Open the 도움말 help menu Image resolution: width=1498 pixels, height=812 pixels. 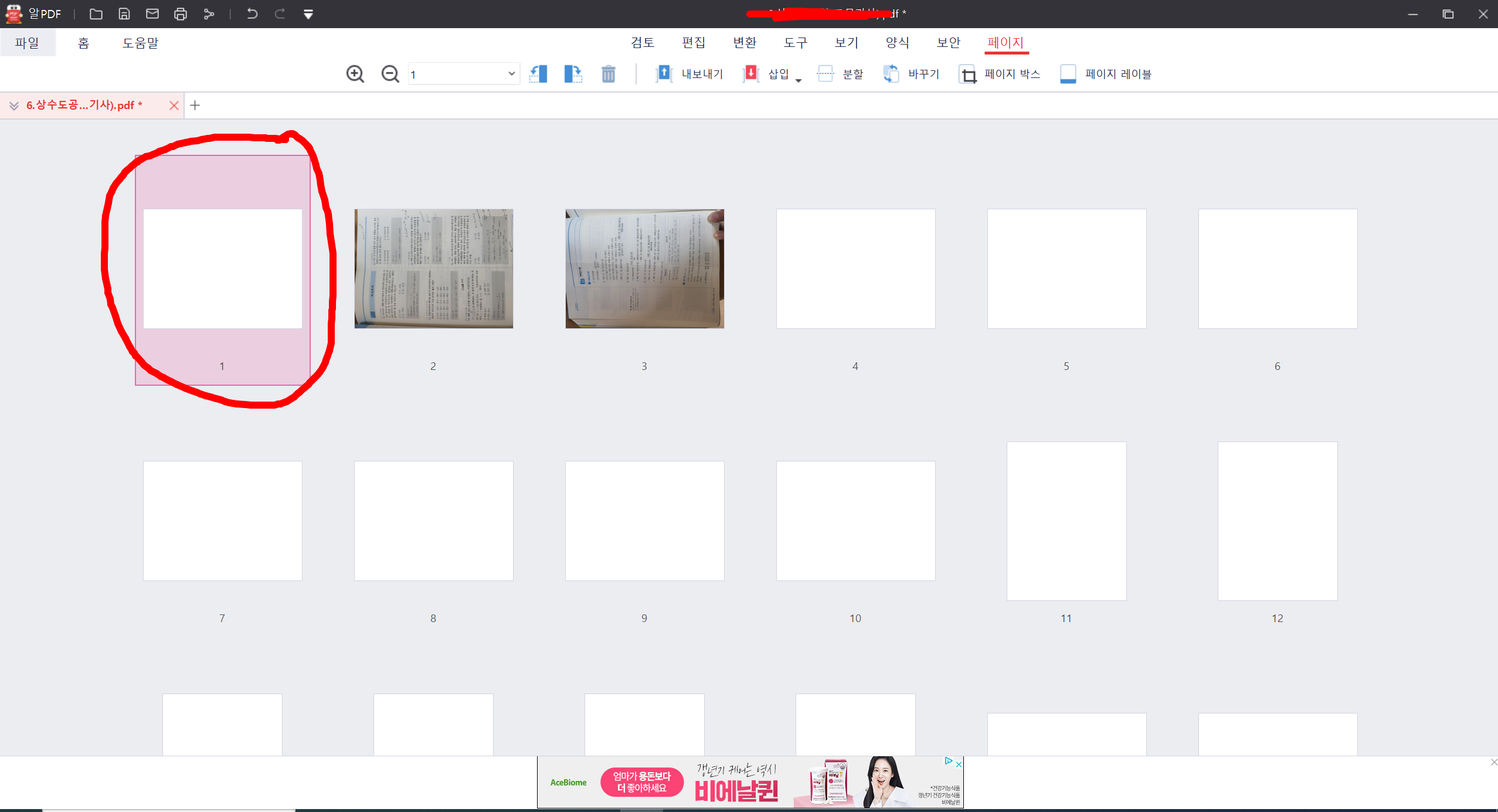click(140, 43)
